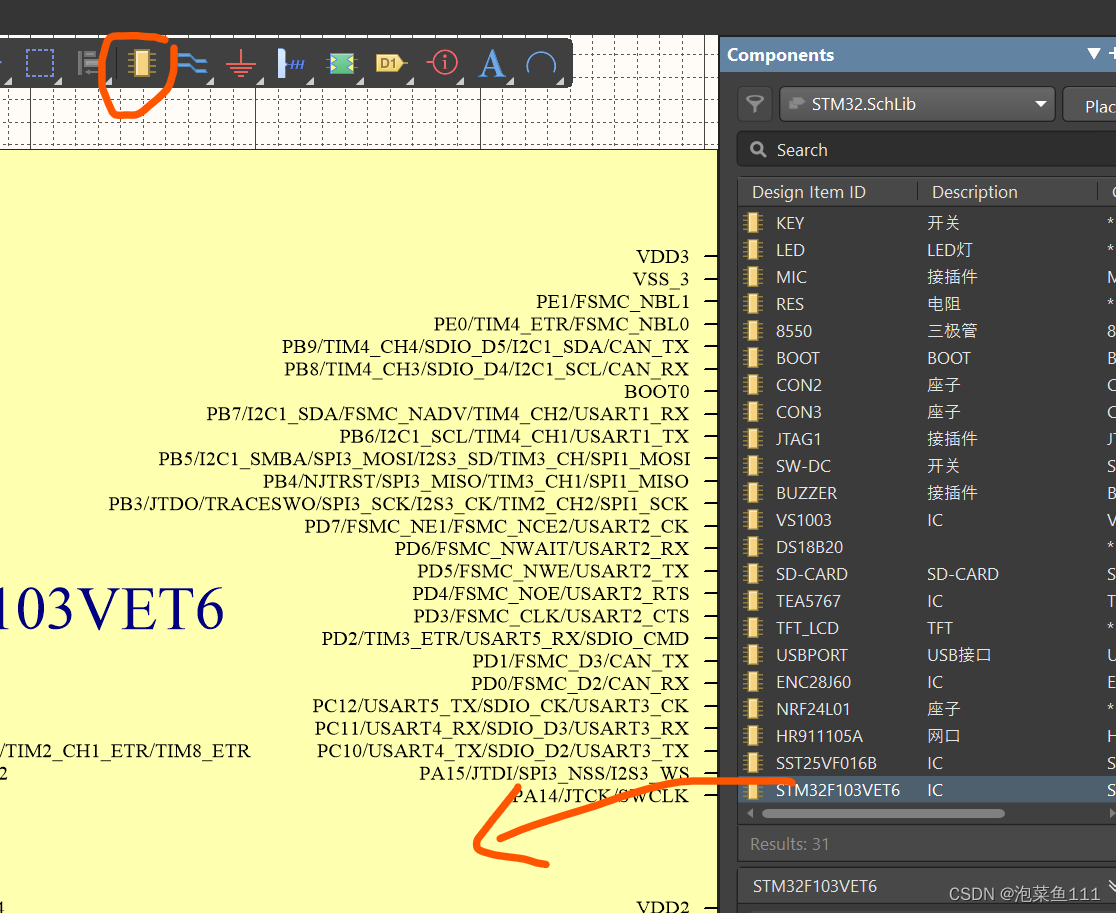The width and height of the screenshot is (1116, 913).
Task: Select the rectangular selection tool
Action: [x=40, y=63]
